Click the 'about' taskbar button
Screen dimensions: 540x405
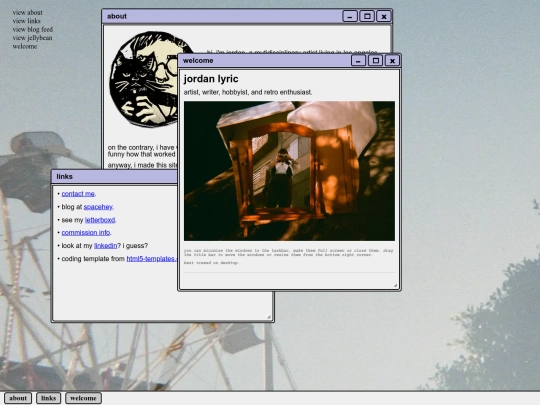coord(18,398)
